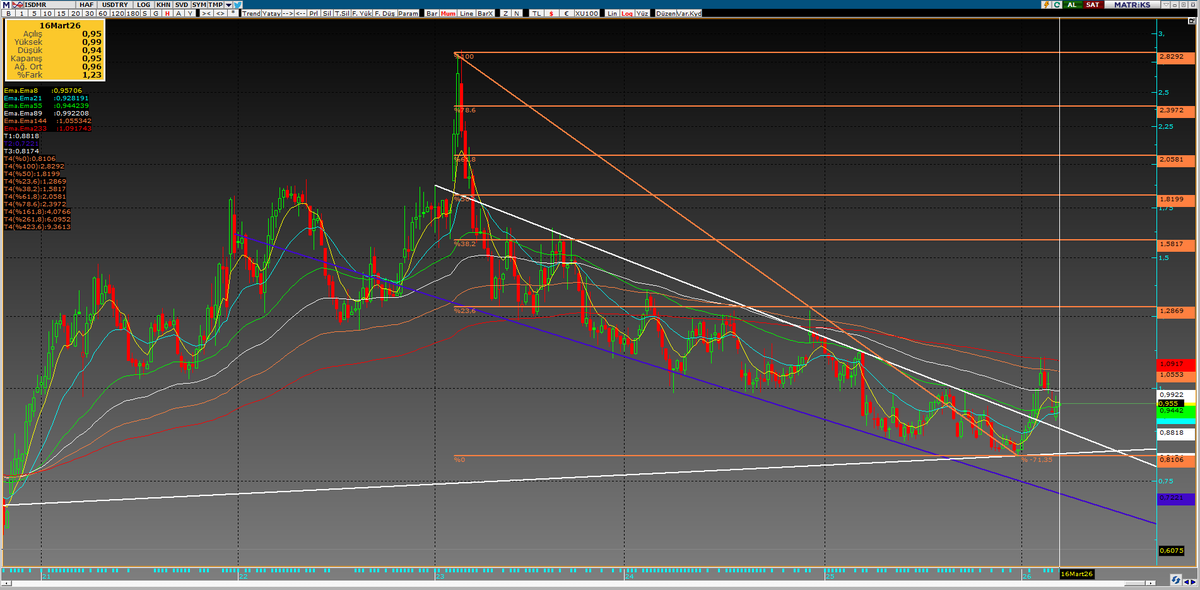Click the green AL buy button
Image resolution: width=1200 pixels, height=590 pixels.
pos(1072,5)
